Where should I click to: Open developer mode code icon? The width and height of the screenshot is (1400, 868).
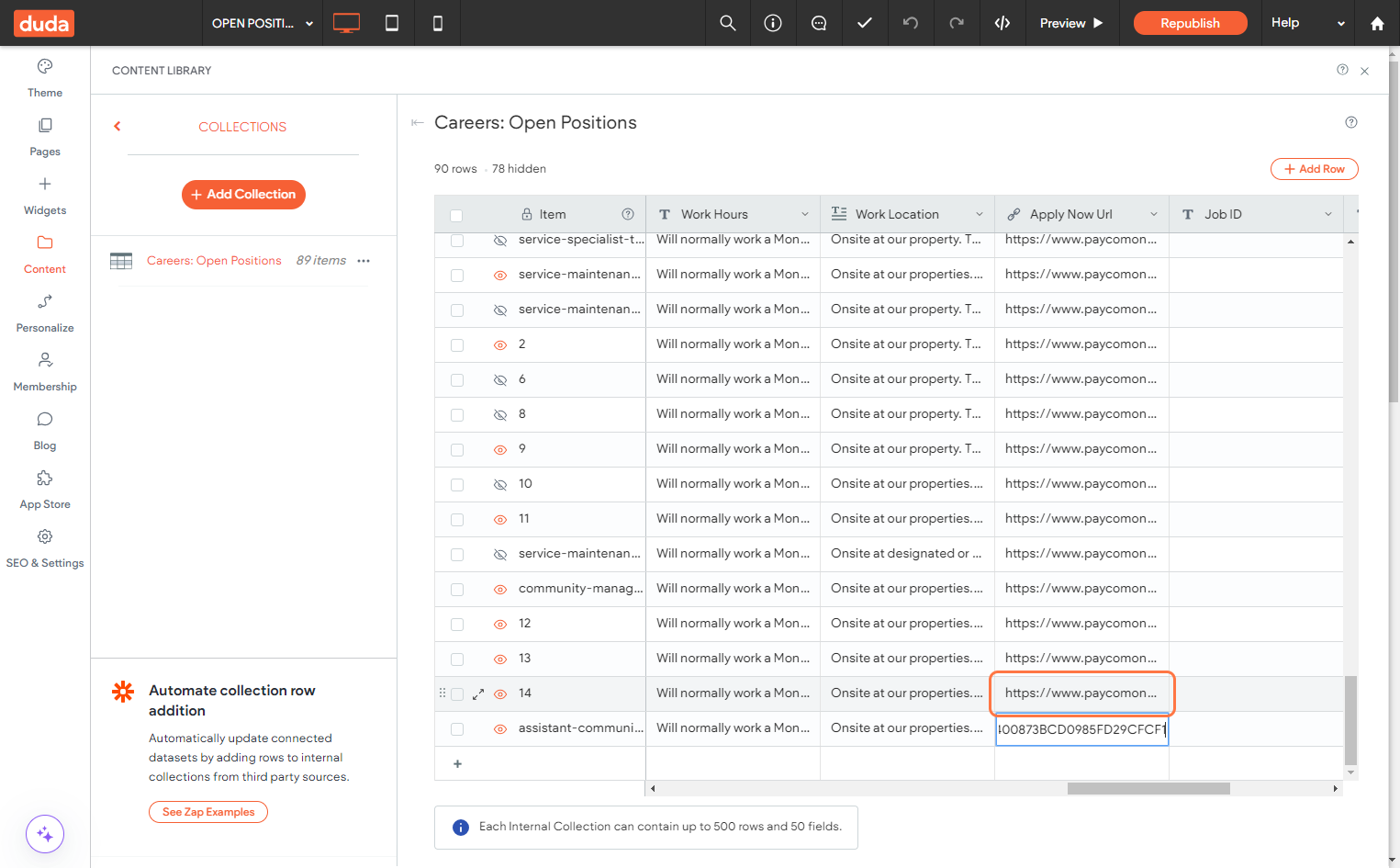pyautogui.click(x=1002, y=23)
